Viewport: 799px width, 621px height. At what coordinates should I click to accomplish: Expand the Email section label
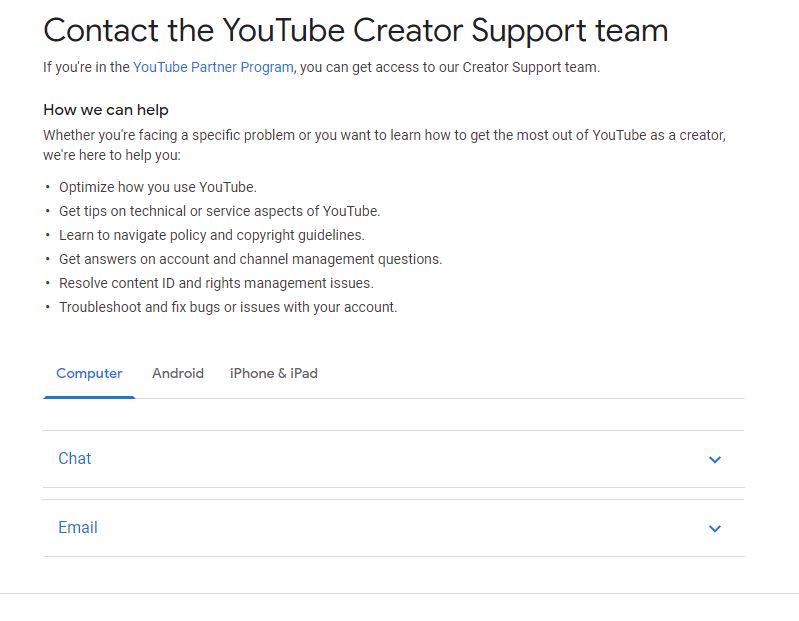(77, 528)
